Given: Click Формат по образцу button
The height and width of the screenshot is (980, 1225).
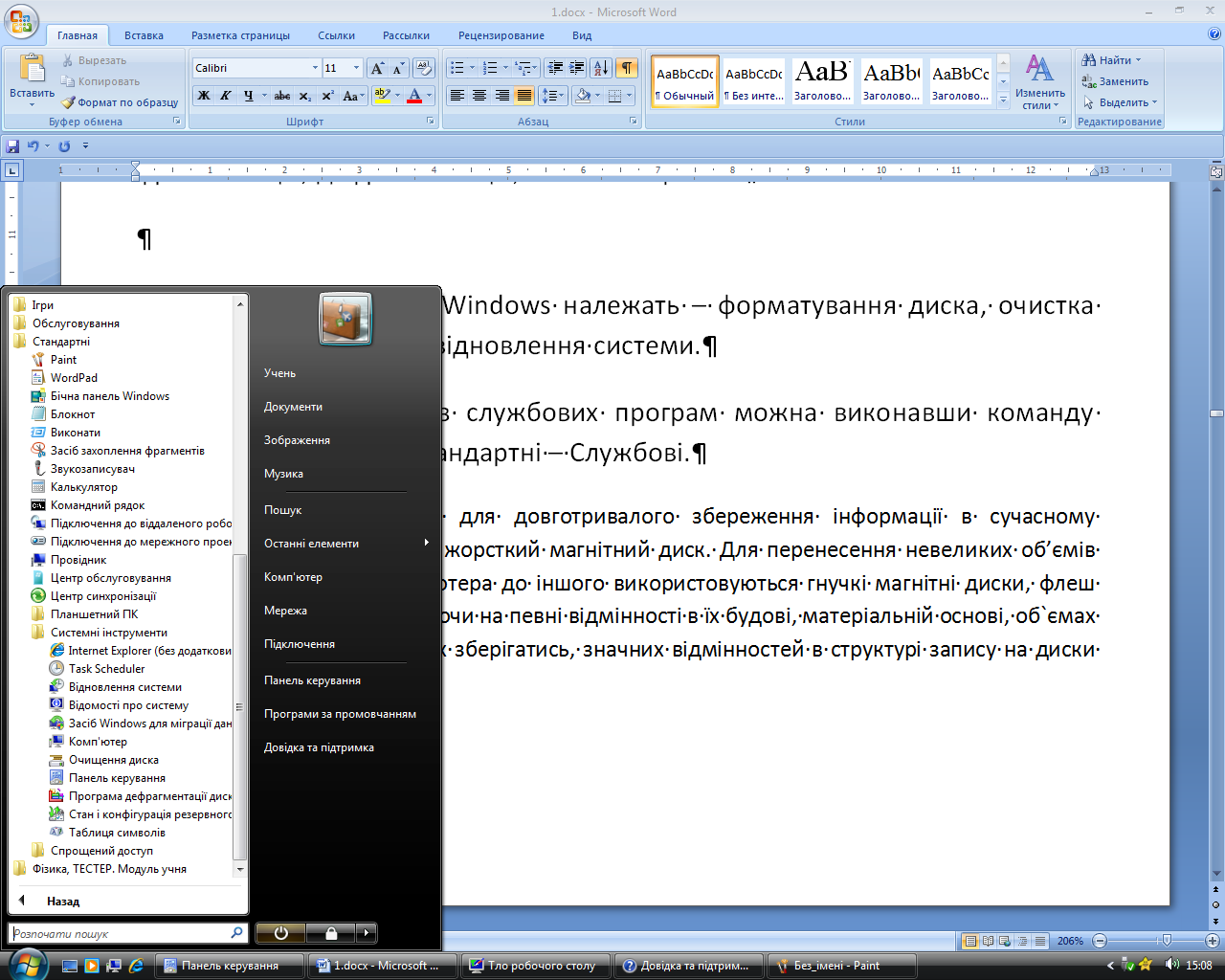Looking at the screenshot, I should [x=121, y=102].
